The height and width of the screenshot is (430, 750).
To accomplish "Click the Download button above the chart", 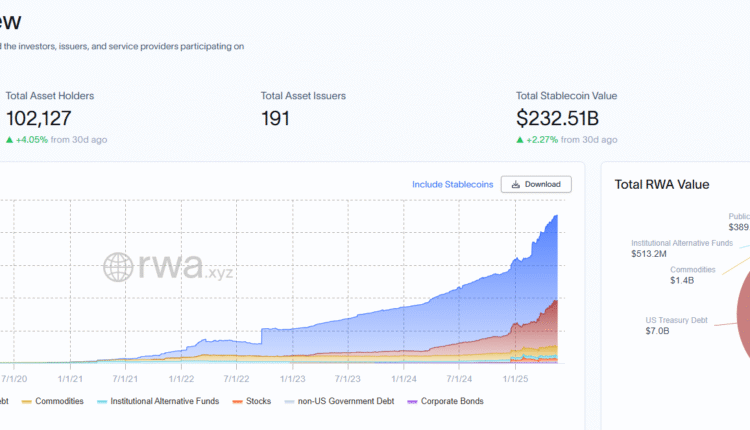I will point(536,184).
